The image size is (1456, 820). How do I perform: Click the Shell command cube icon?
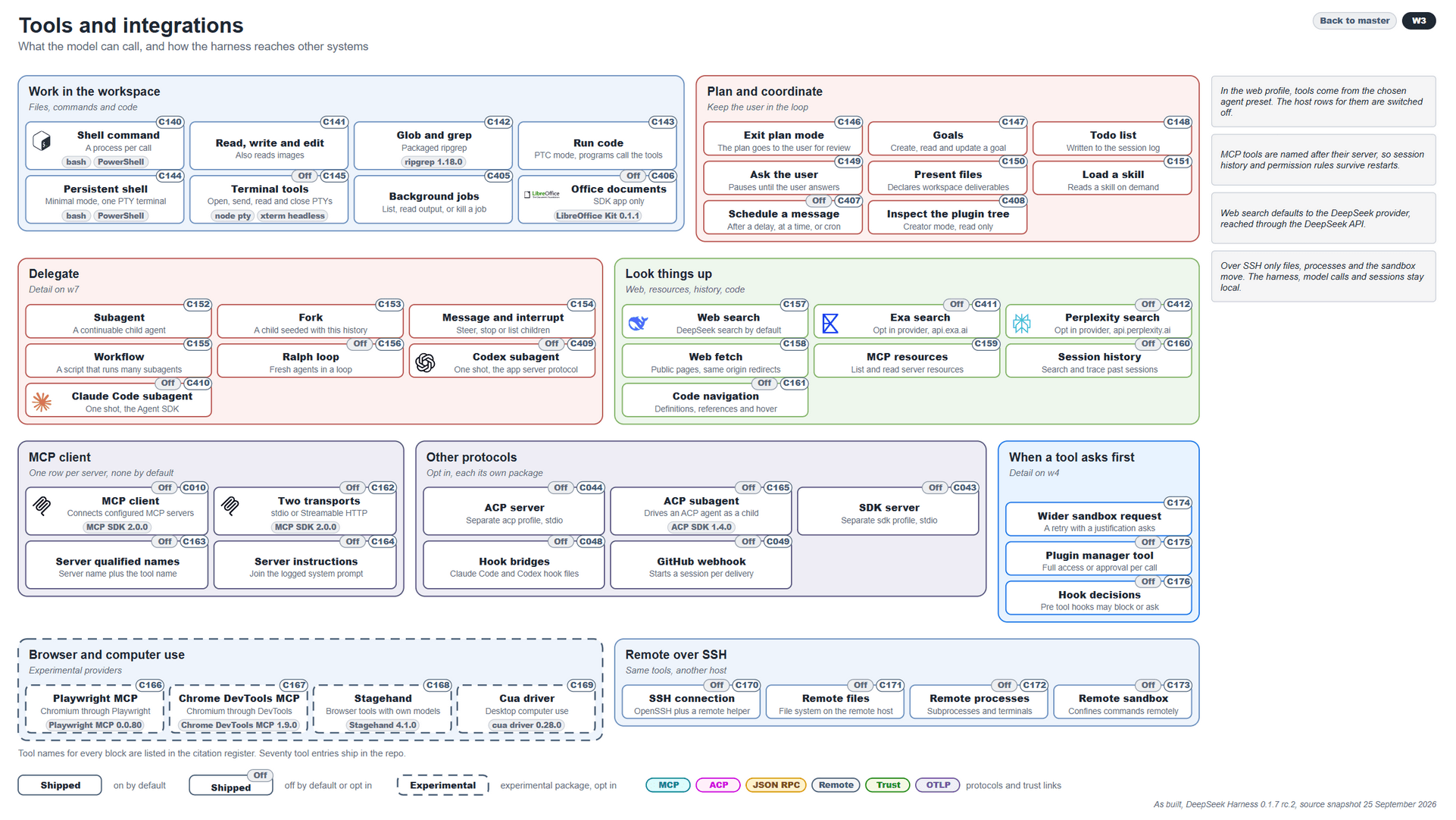pos(42,141)
